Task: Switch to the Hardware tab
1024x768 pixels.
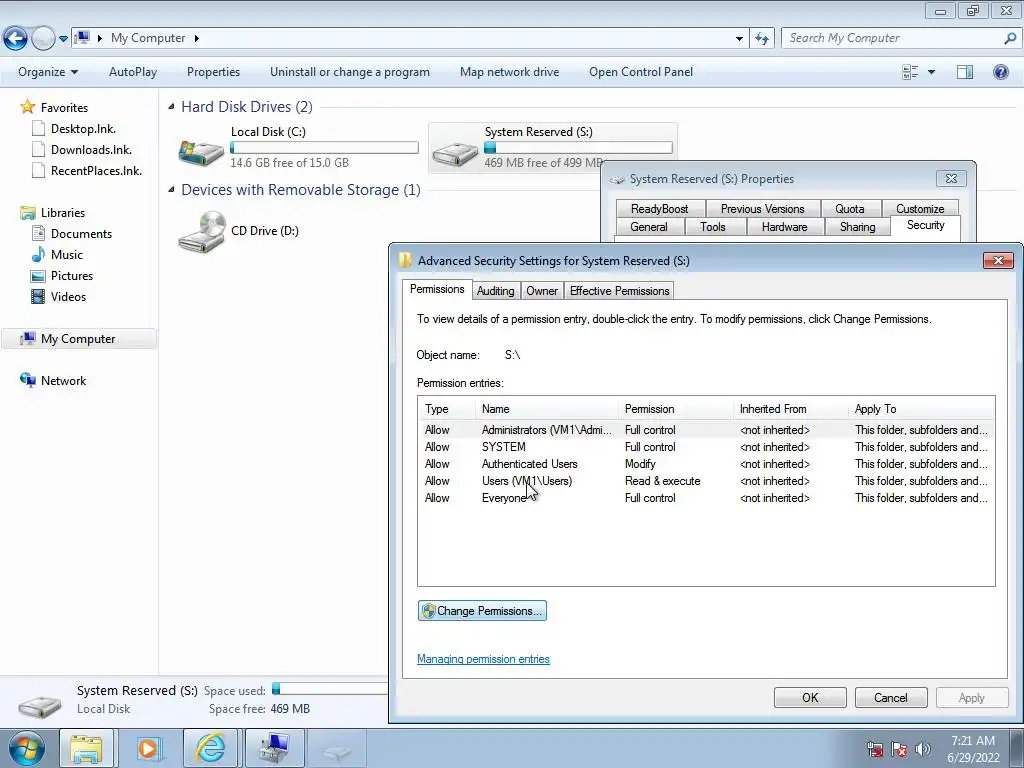Action: (x=784, y=227)
